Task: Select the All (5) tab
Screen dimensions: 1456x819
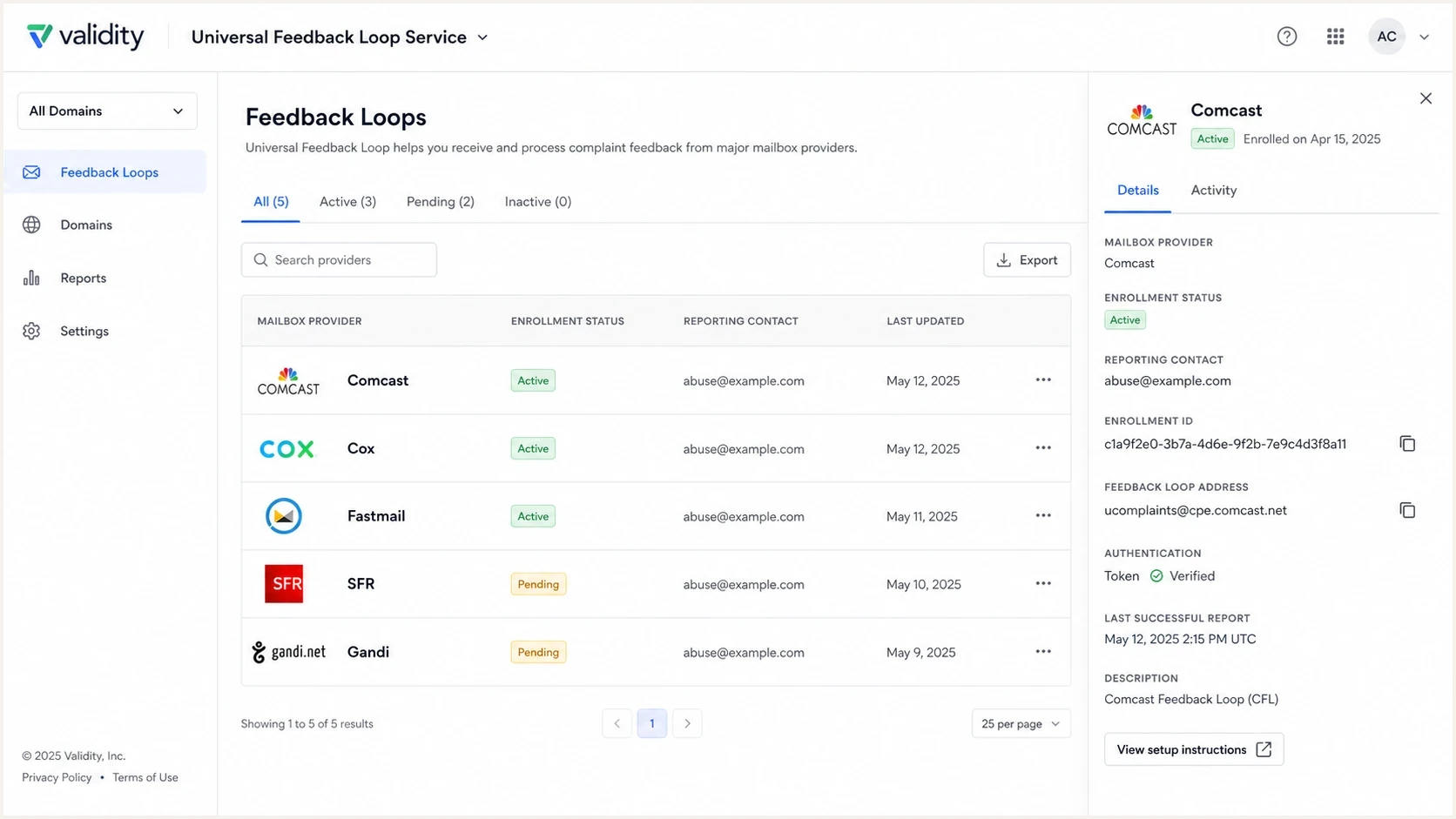Action: point(271,202)
